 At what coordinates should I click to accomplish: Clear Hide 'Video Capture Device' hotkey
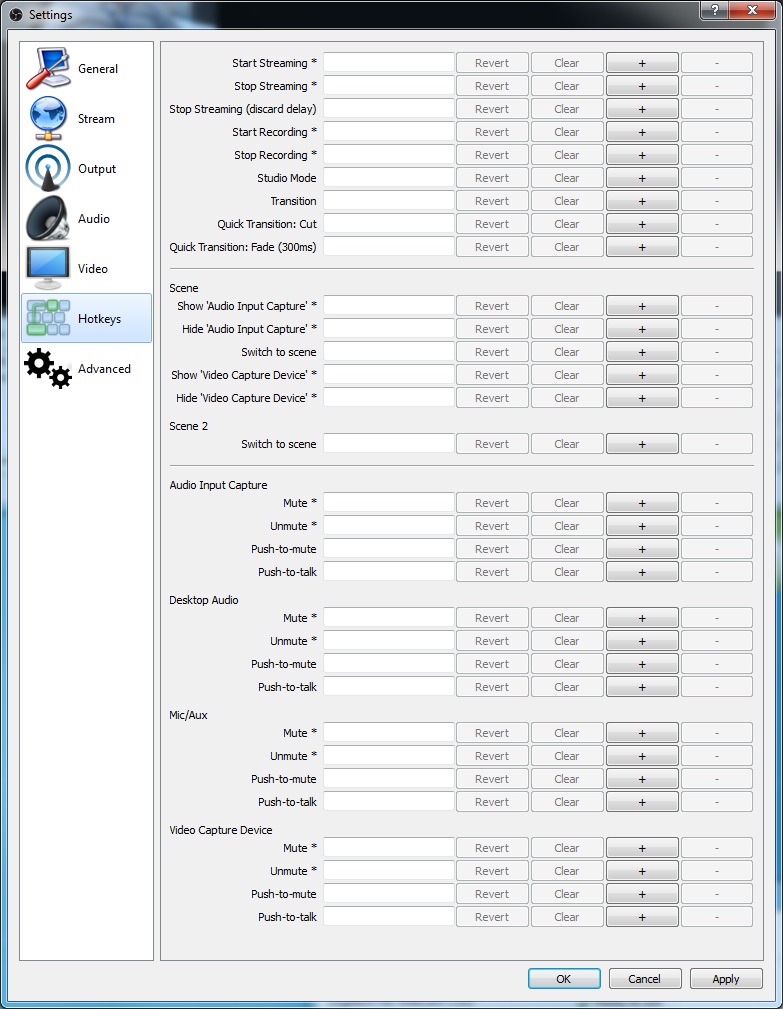[567, 398]
